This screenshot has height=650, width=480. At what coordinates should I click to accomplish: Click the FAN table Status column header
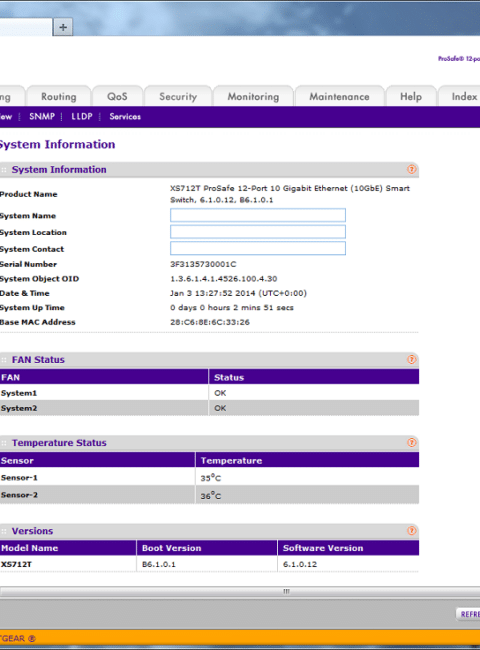point(314,377)
